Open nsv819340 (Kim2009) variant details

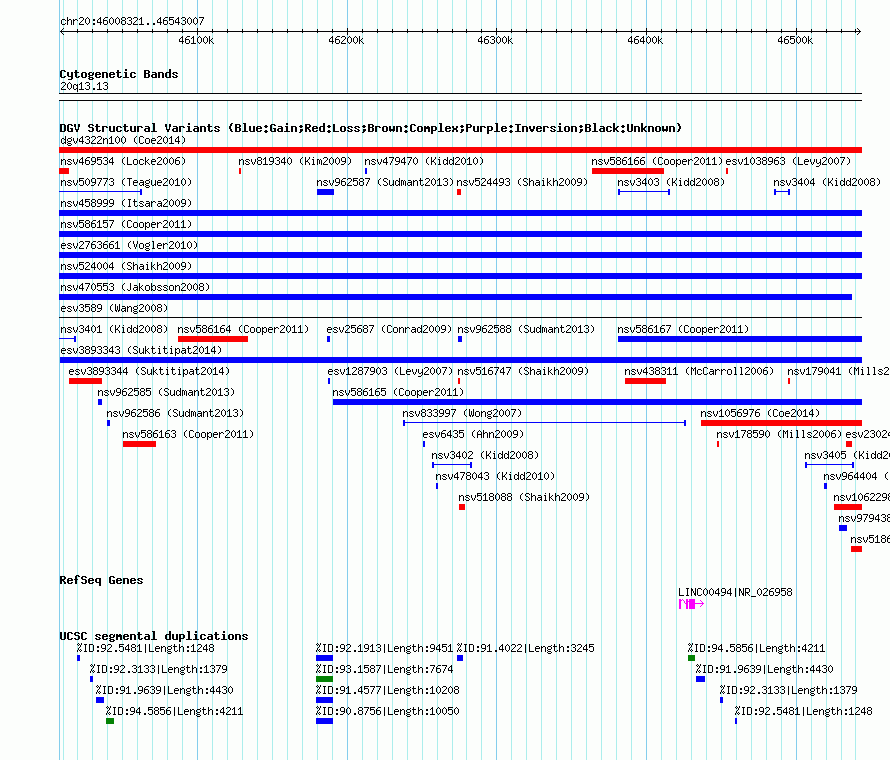click(295, 161)
